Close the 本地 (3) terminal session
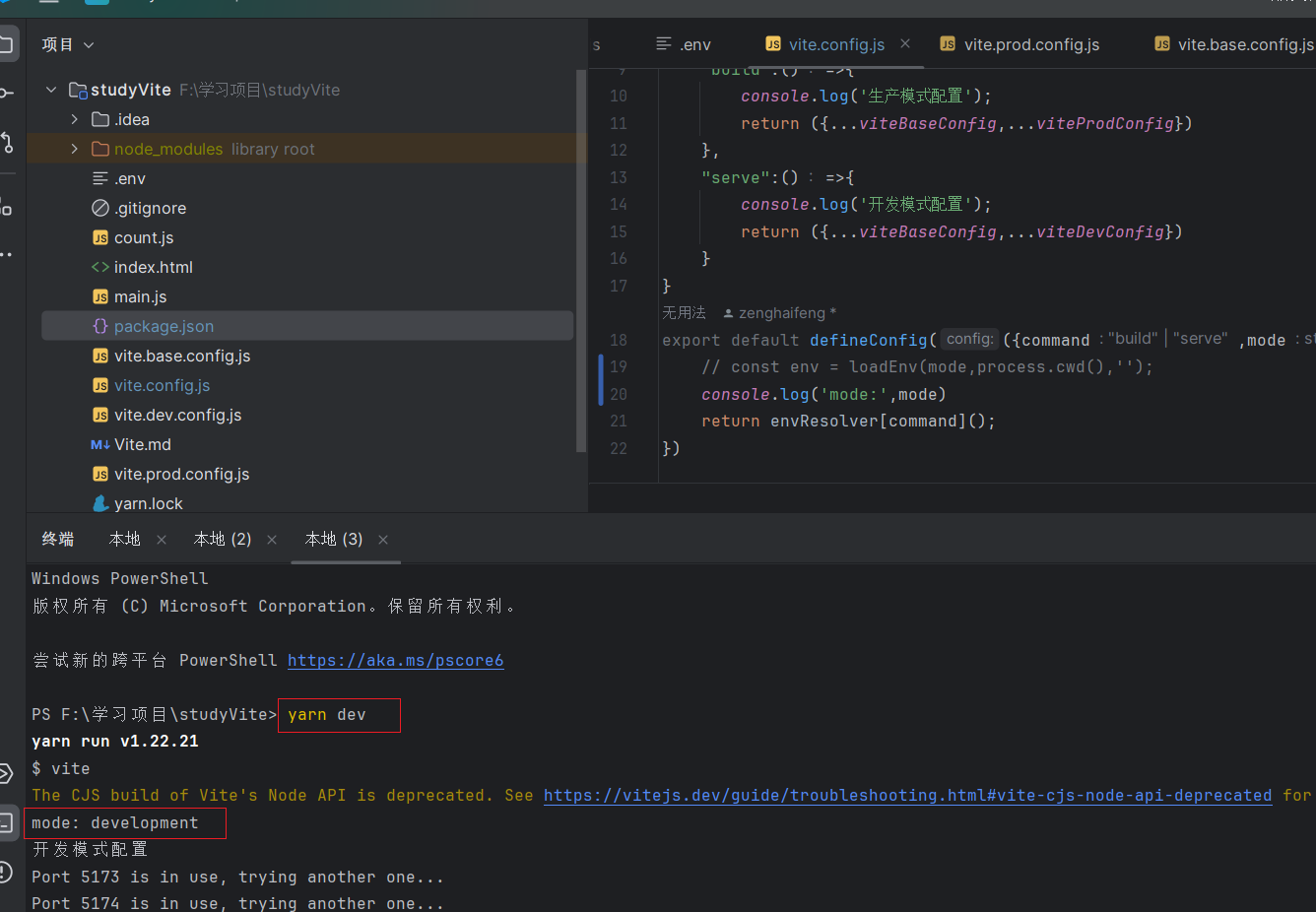 click(383, 540)
